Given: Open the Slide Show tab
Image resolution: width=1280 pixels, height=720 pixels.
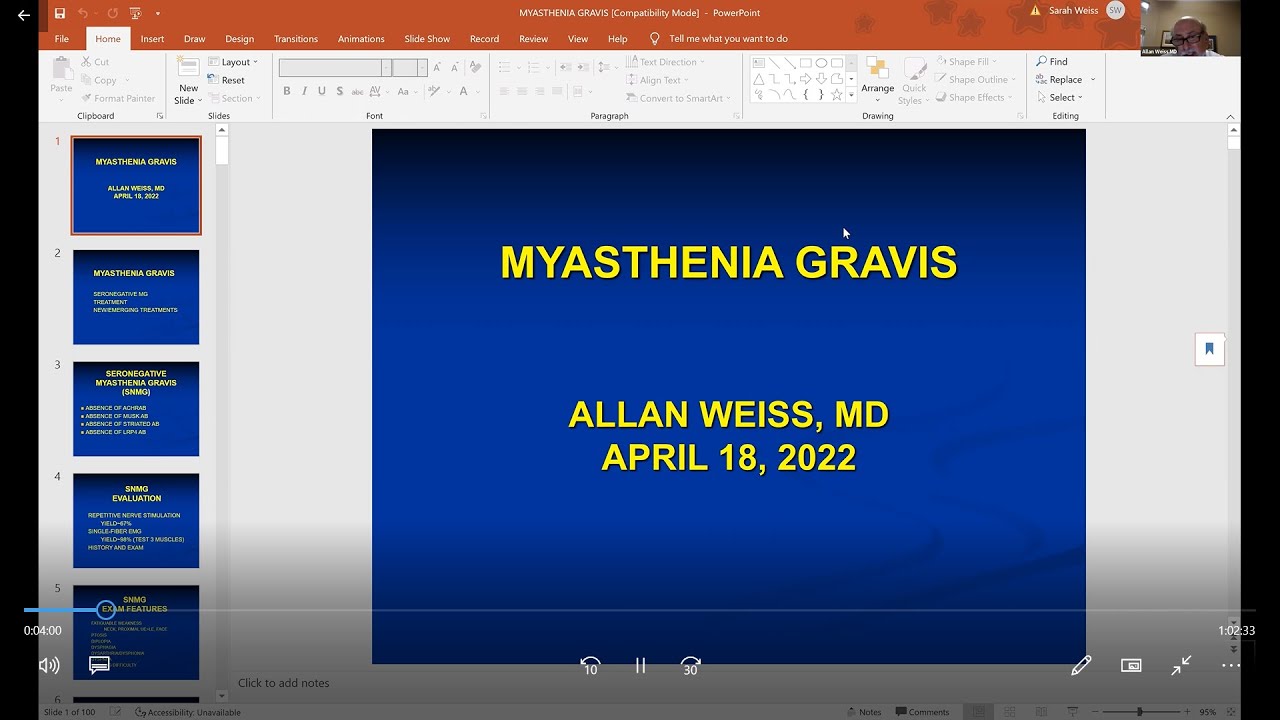Looking at the screenshot, I should [x=427, y=39].
